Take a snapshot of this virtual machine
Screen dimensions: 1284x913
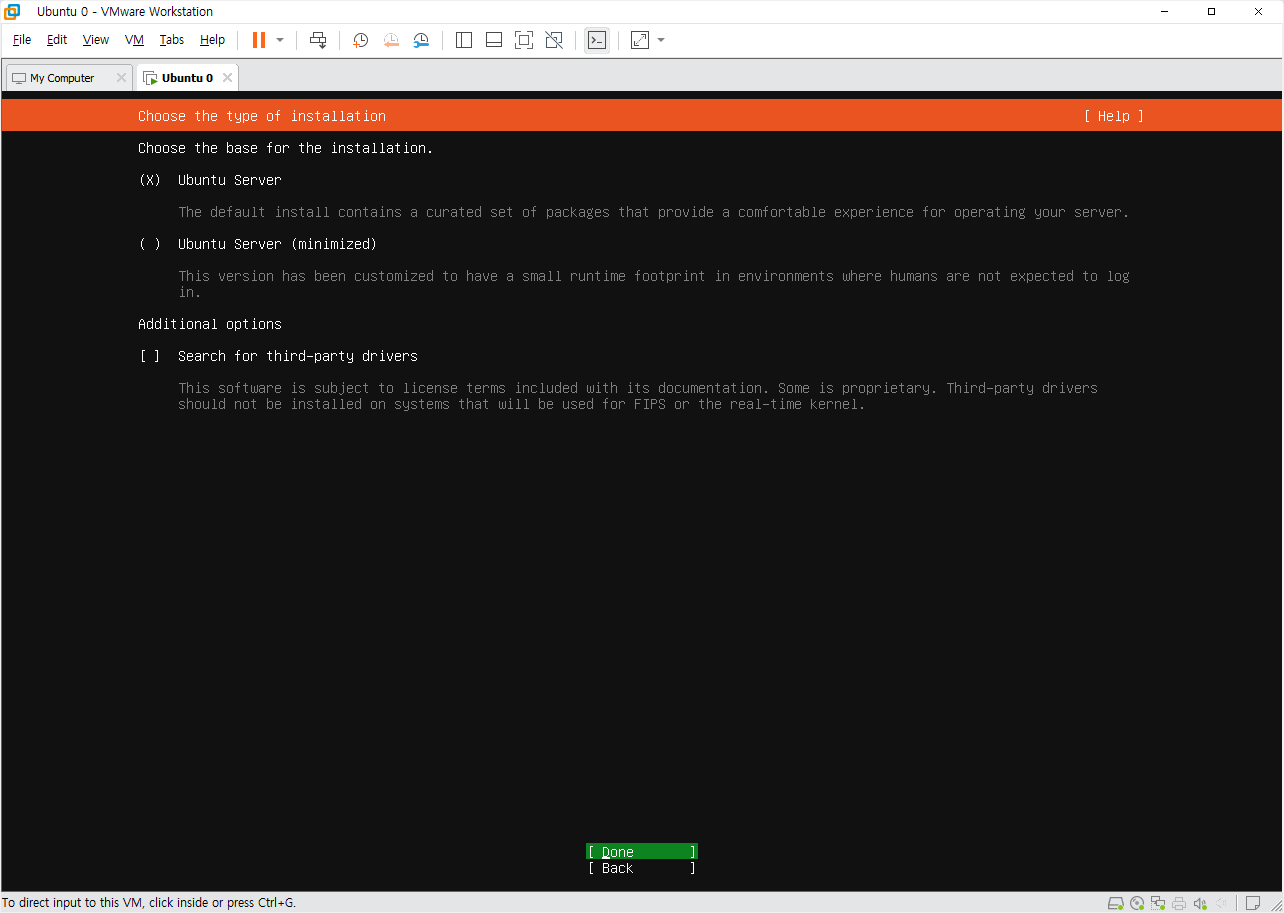pos(361,40)
